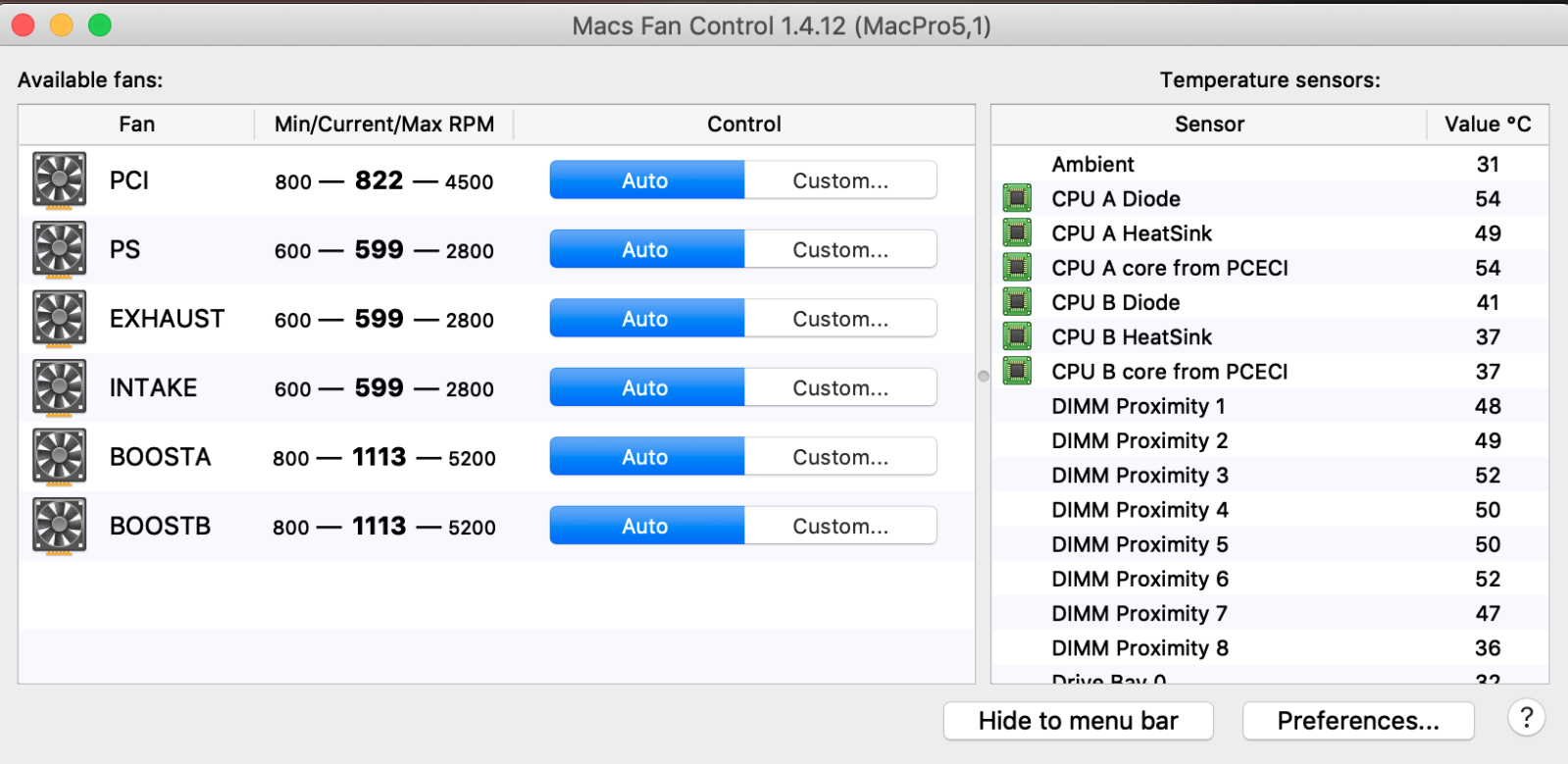Click the PCI fan icon

[x=60, y=180]
